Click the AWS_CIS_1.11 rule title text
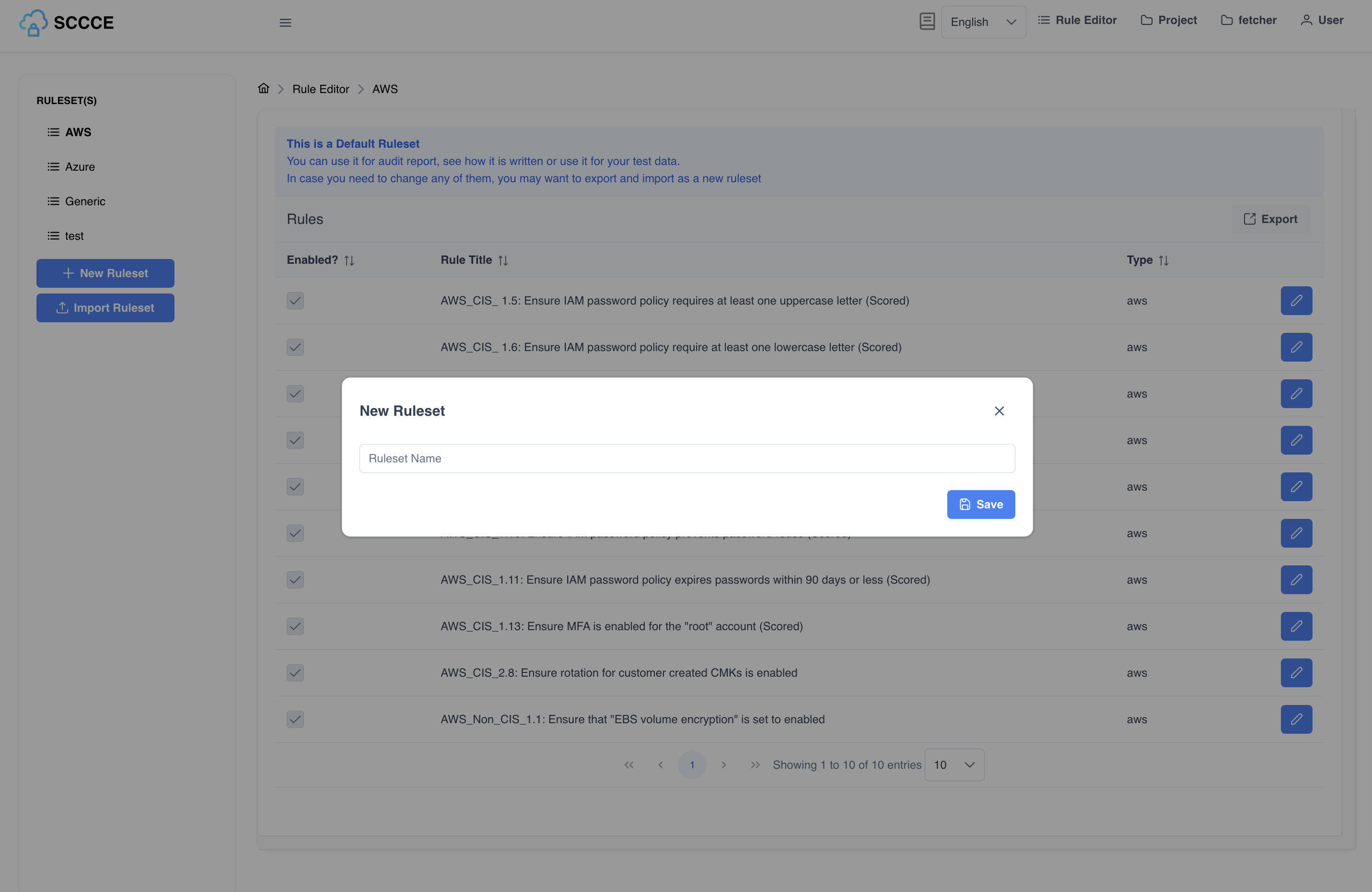The height and width of the screenshot is (892, 1372). pos(685,579)
